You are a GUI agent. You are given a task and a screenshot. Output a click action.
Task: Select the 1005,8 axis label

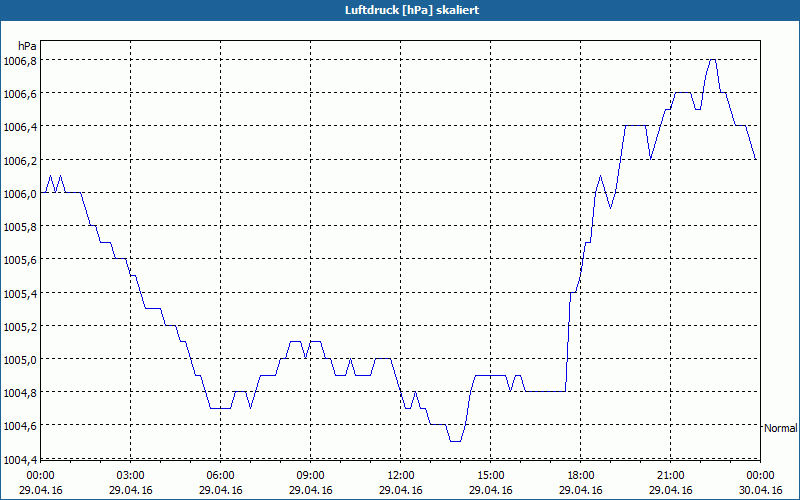tap(20, 227)
